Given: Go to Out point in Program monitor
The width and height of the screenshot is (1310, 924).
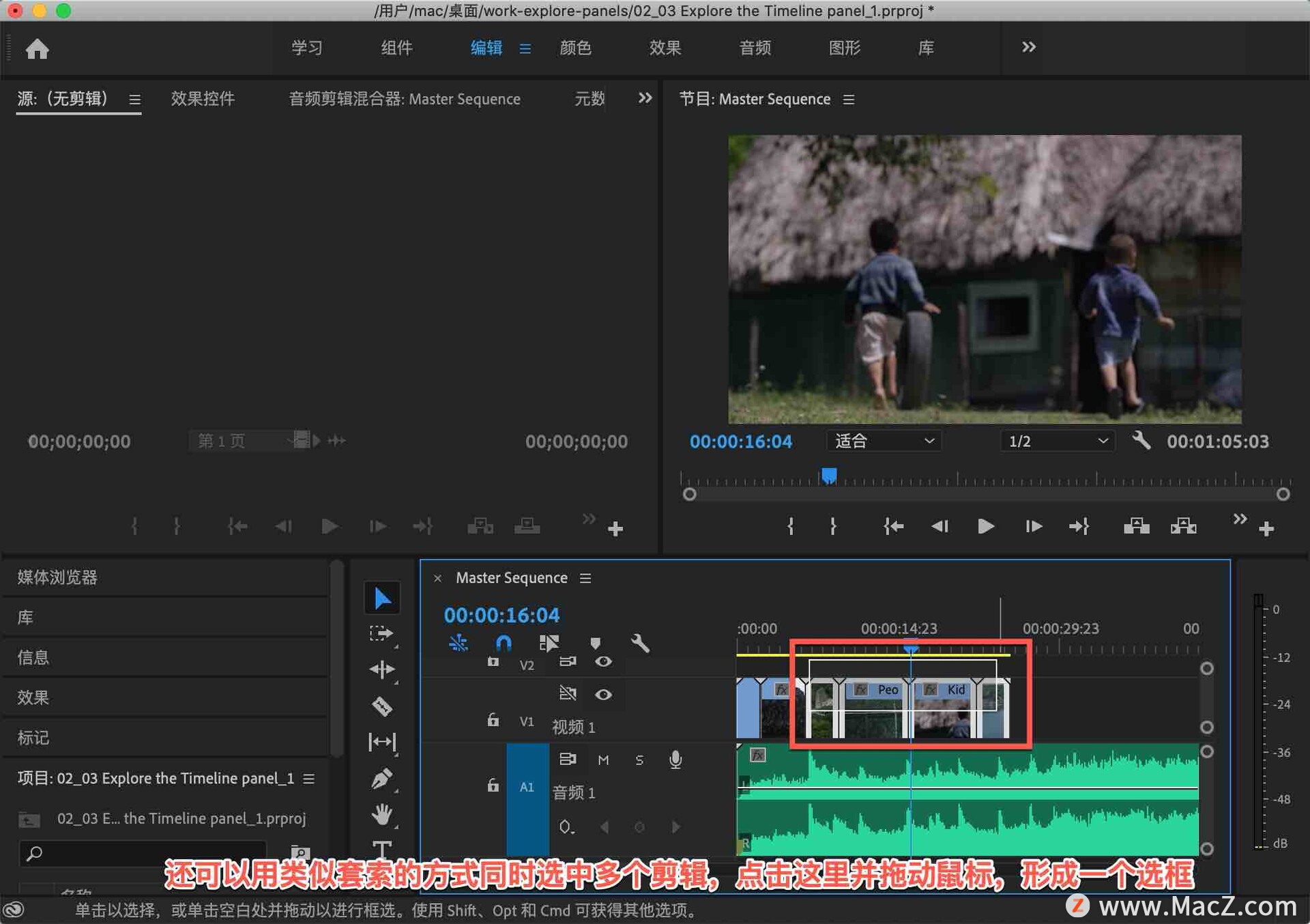Looking at the screenshot, I should pos(1079,526).
